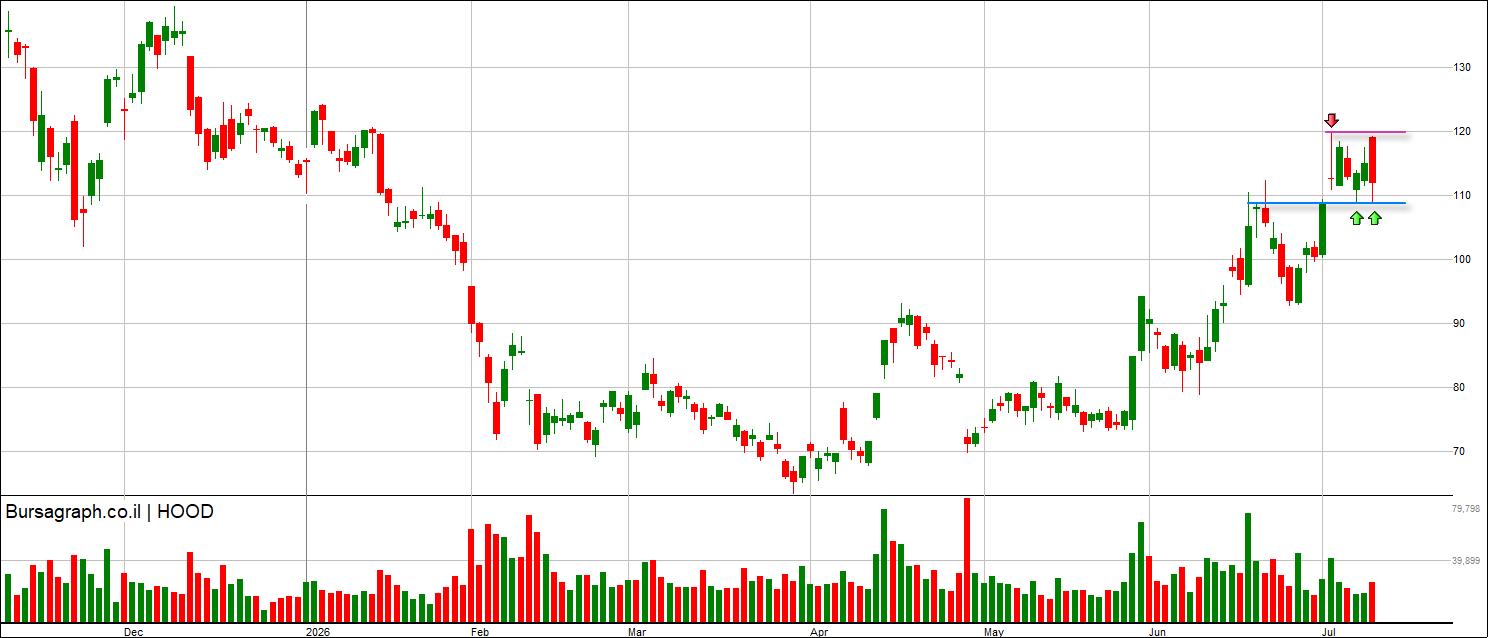Click the 120 price axis label
1488x638 pixels.
click(x=1462, y=131)
